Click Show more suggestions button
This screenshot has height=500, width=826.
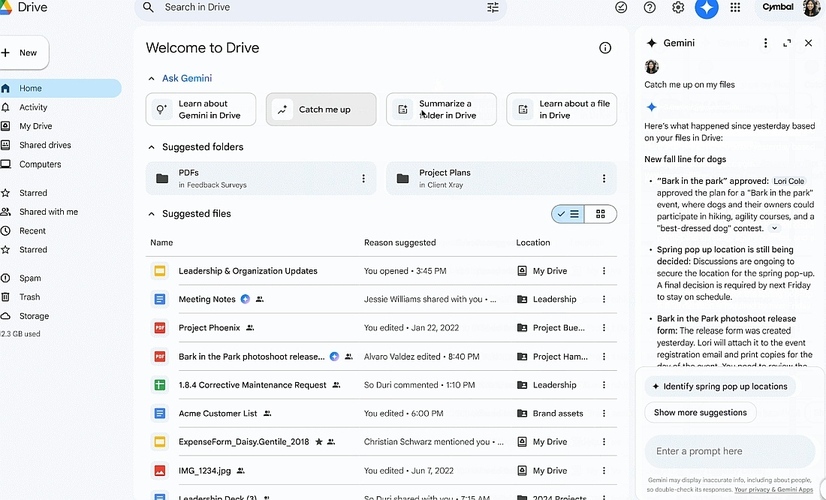tap(700, 413)
